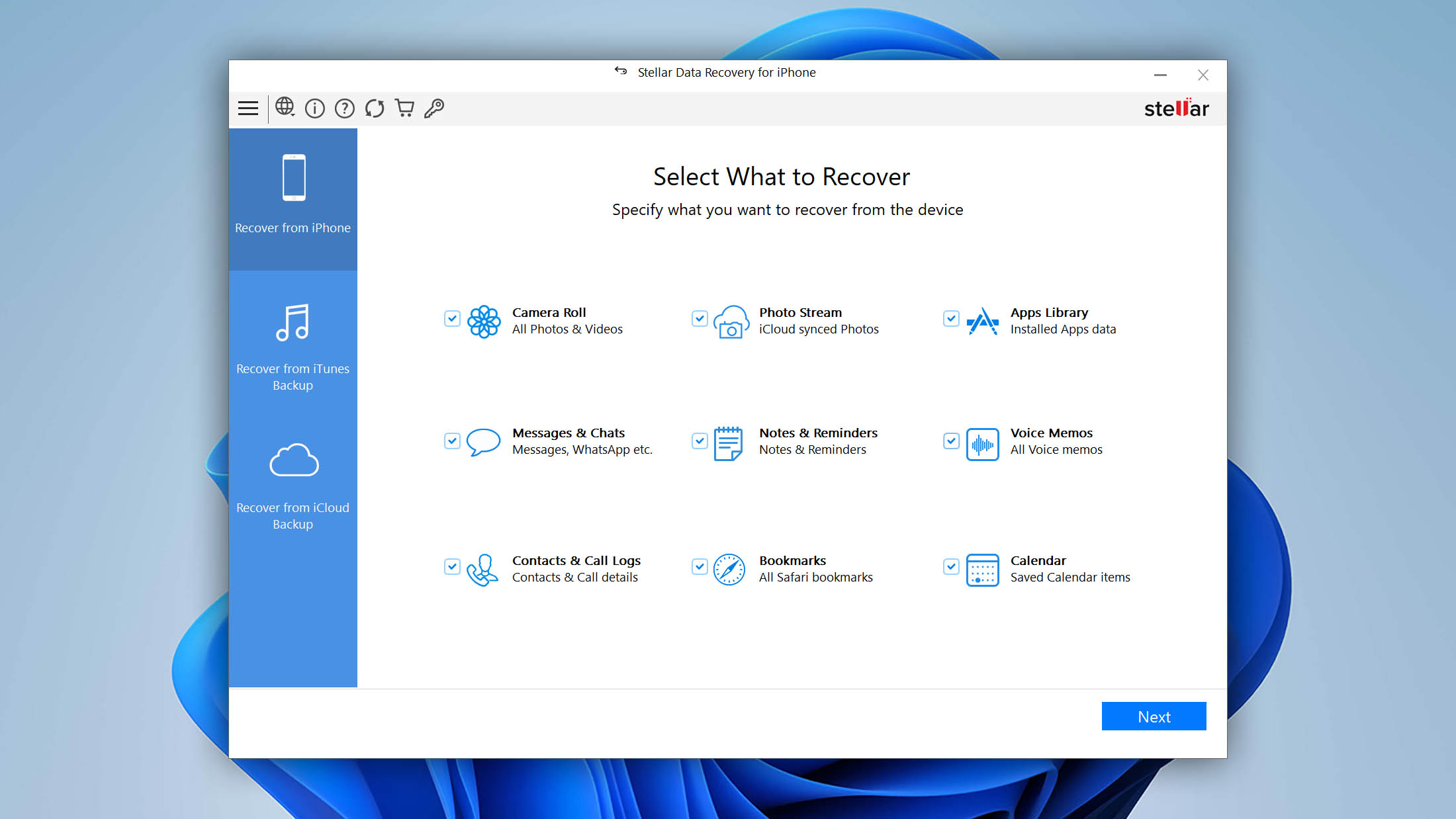Uncheck the Bookmarks checkbox
This screenshot has width=1456, height=819.
point(700,566)
